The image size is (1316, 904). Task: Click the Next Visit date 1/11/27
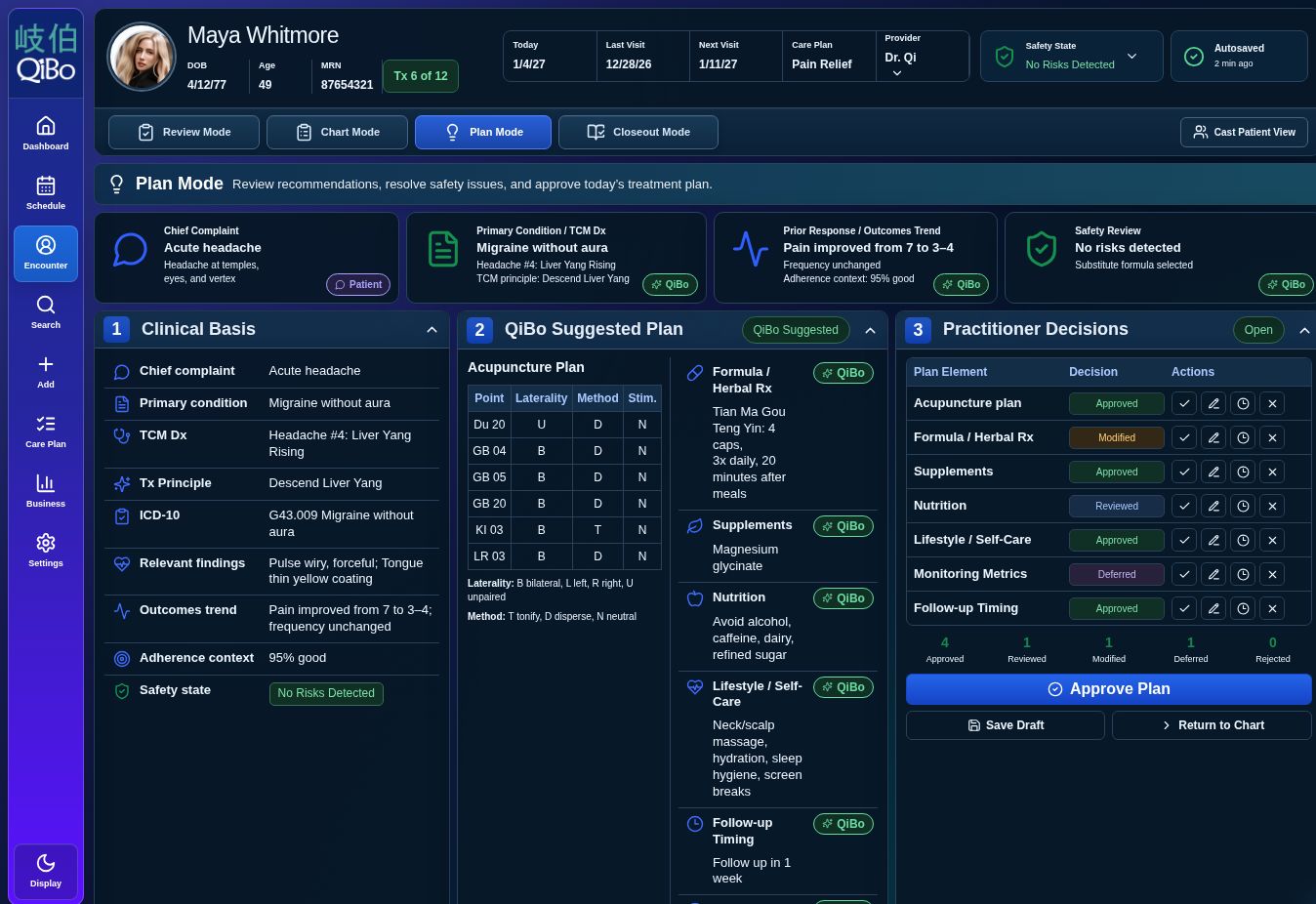pos(719,64)
